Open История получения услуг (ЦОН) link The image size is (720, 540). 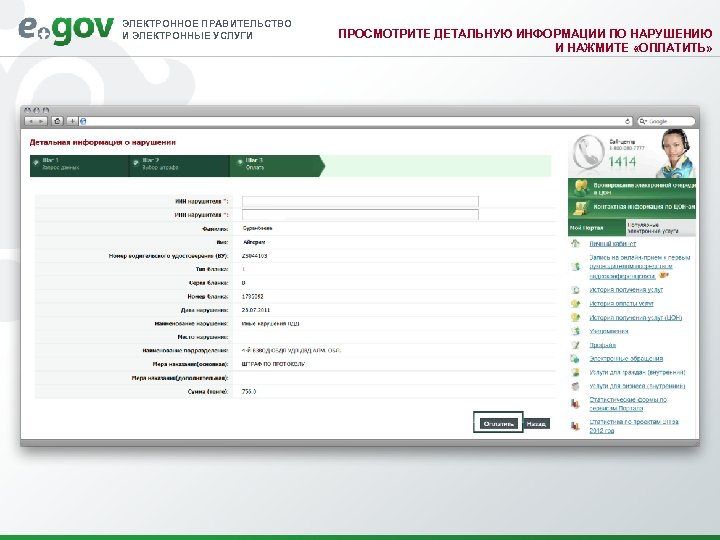point(636,317)
